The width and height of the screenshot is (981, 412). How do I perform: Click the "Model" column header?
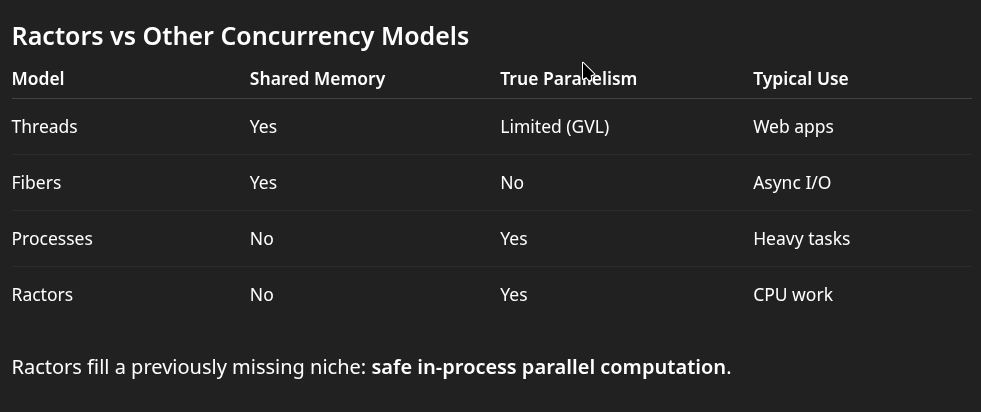point(38,79)
